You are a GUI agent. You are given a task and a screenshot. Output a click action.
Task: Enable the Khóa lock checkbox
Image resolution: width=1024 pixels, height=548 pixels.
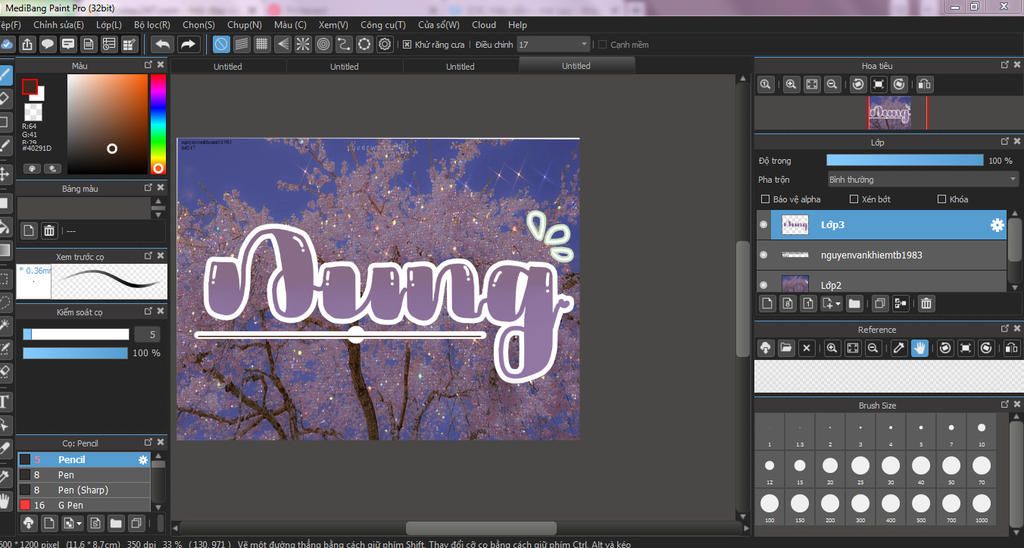pyautogui.click(x=942, y=199)
